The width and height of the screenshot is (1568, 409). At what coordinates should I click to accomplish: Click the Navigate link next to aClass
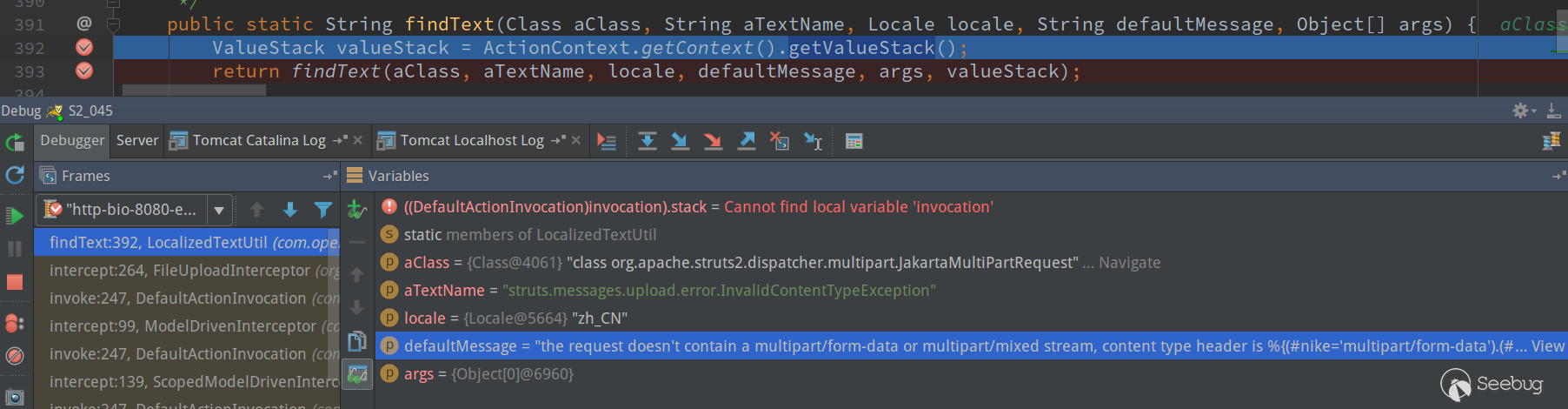click(x=1129, y=263)
